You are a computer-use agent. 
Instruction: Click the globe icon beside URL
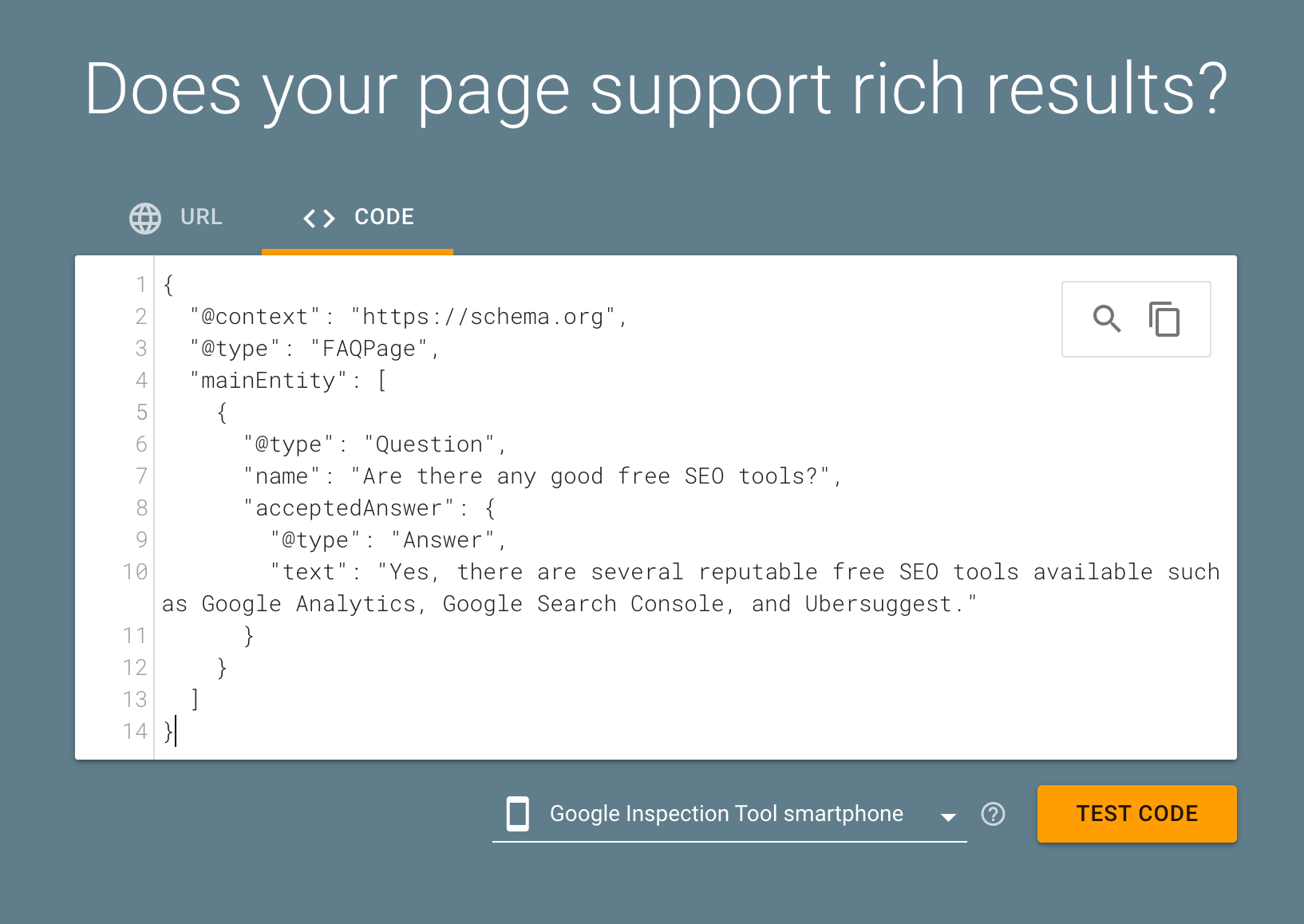pos(145,218)
